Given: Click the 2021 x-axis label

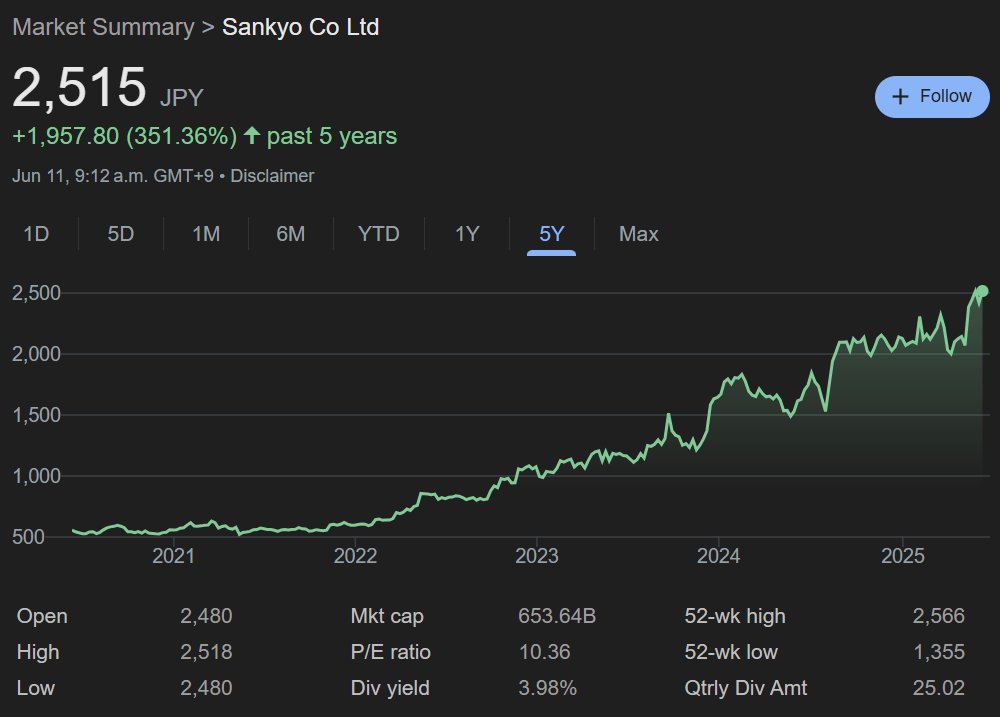Looking at the screenshot, I should pos(173,556).
